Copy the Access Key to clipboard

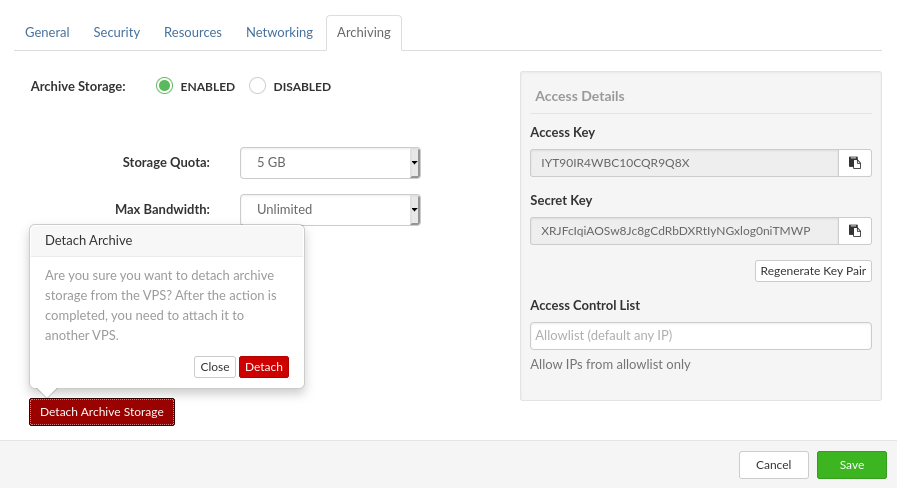855,162
